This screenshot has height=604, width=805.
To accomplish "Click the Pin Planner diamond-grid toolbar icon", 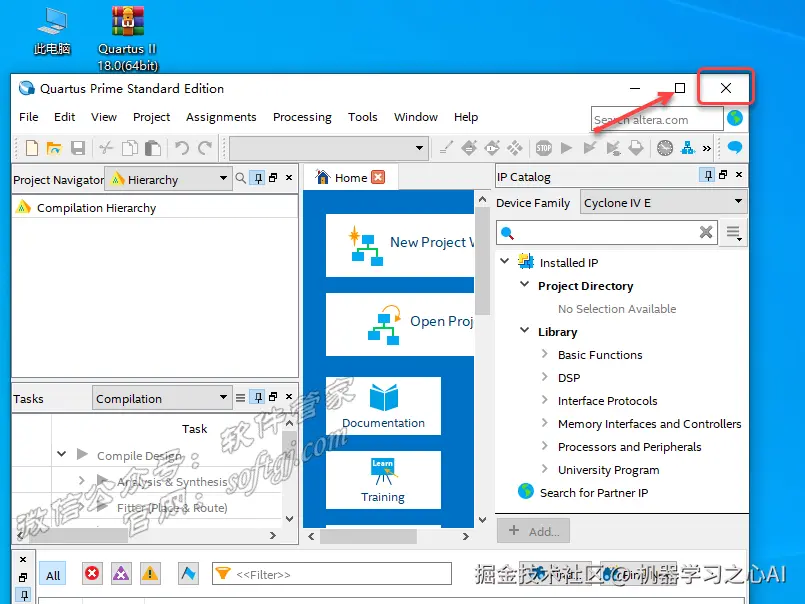I will pos(515,148).
